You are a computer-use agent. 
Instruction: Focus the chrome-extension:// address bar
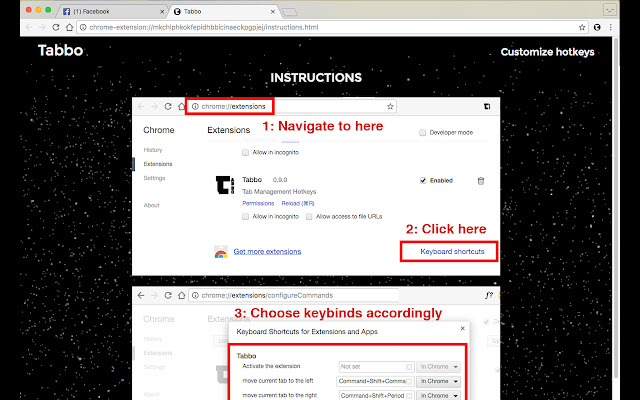coord(331,27)
